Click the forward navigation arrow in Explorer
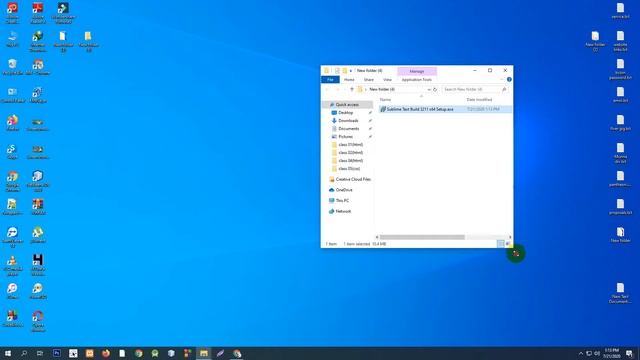 [x=338, y=89]
